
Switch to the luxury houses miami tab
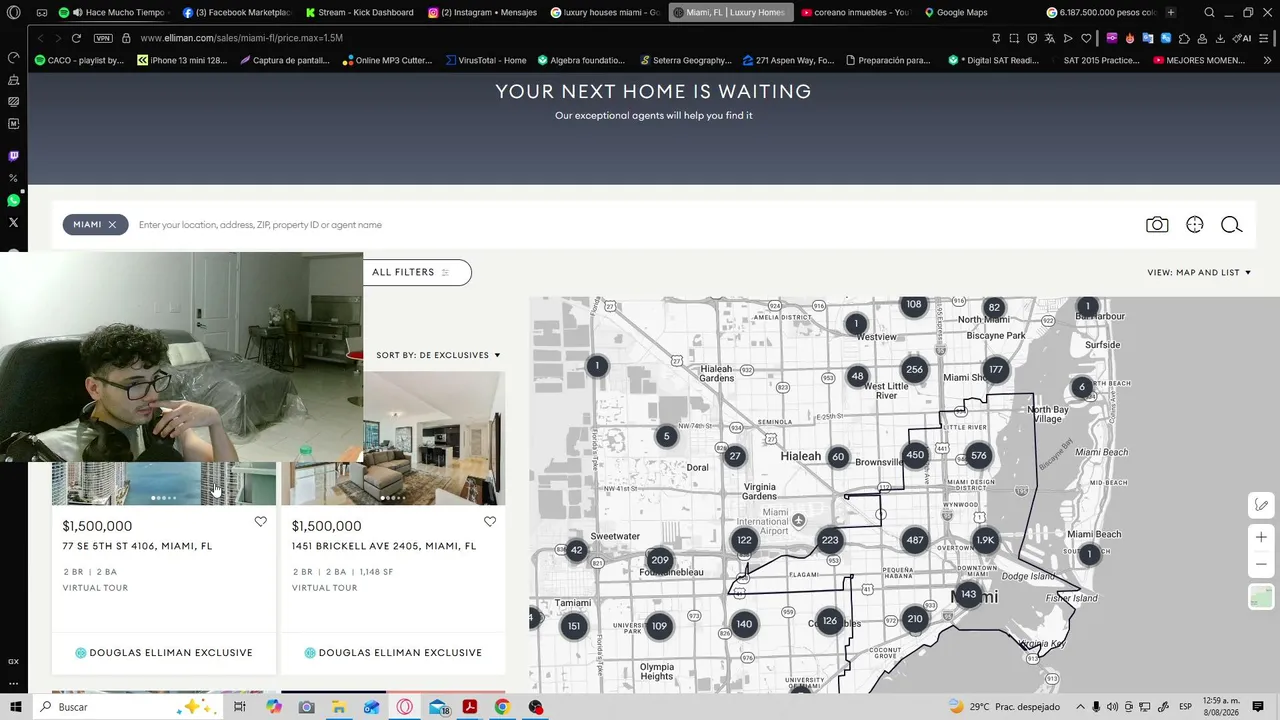pyautogui.click(x=605, y=12)
